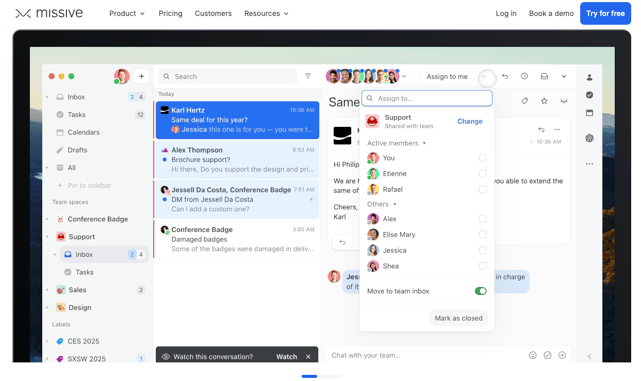Open the message more options dots

[x=557, y=130]
